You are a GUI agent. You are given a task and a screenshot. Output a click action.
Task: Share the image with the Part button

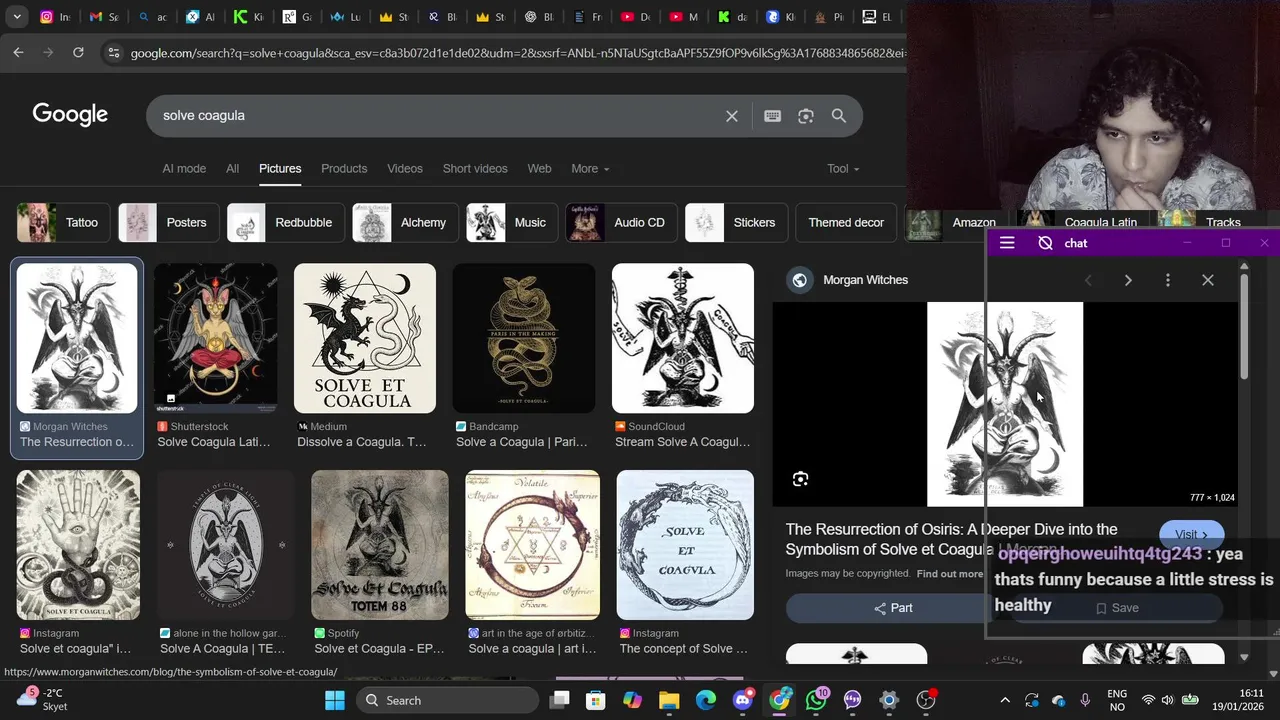tap(893, 608)
